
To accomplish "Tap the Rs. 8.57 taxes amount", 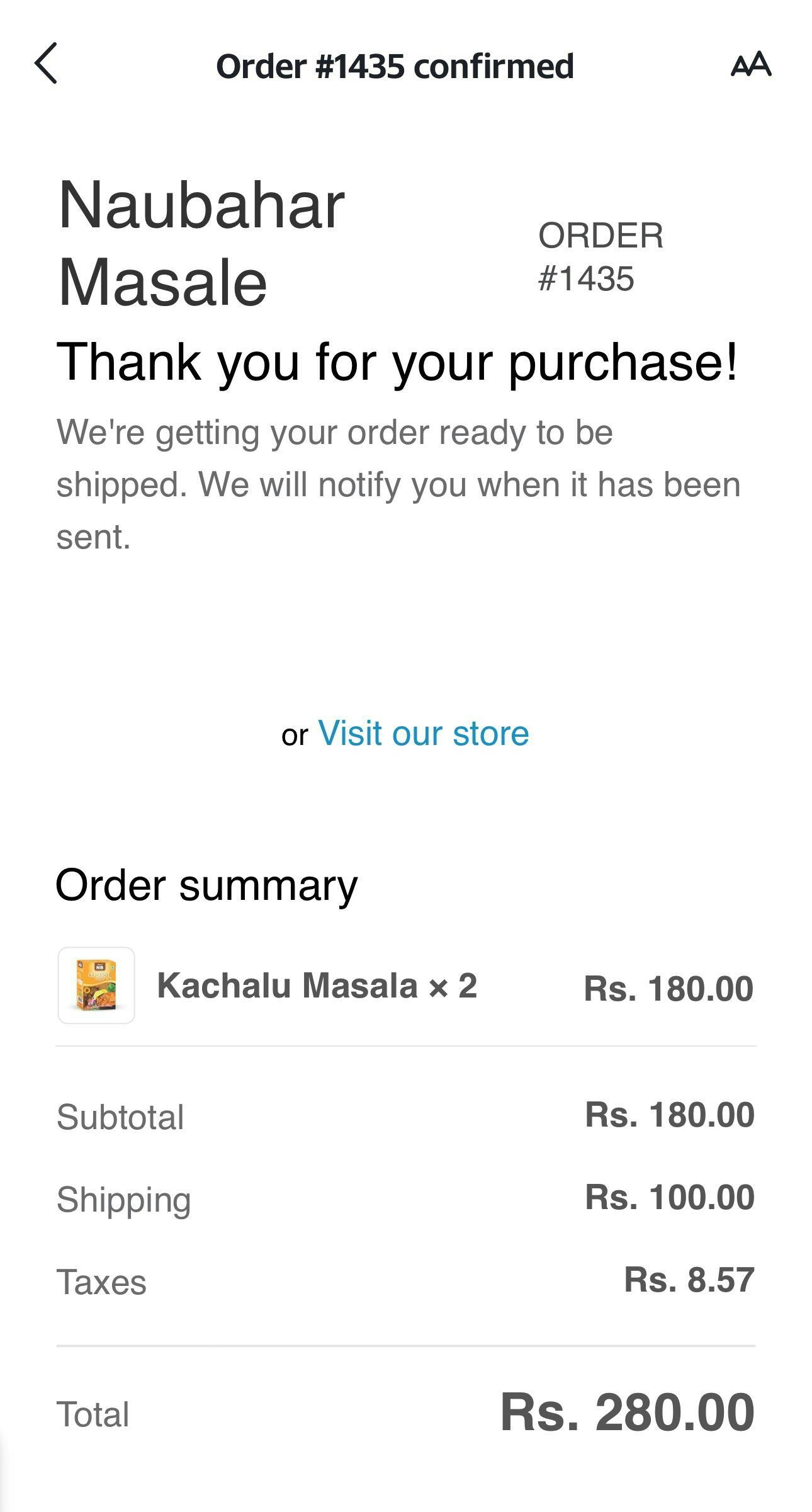I will (689, 1280).
